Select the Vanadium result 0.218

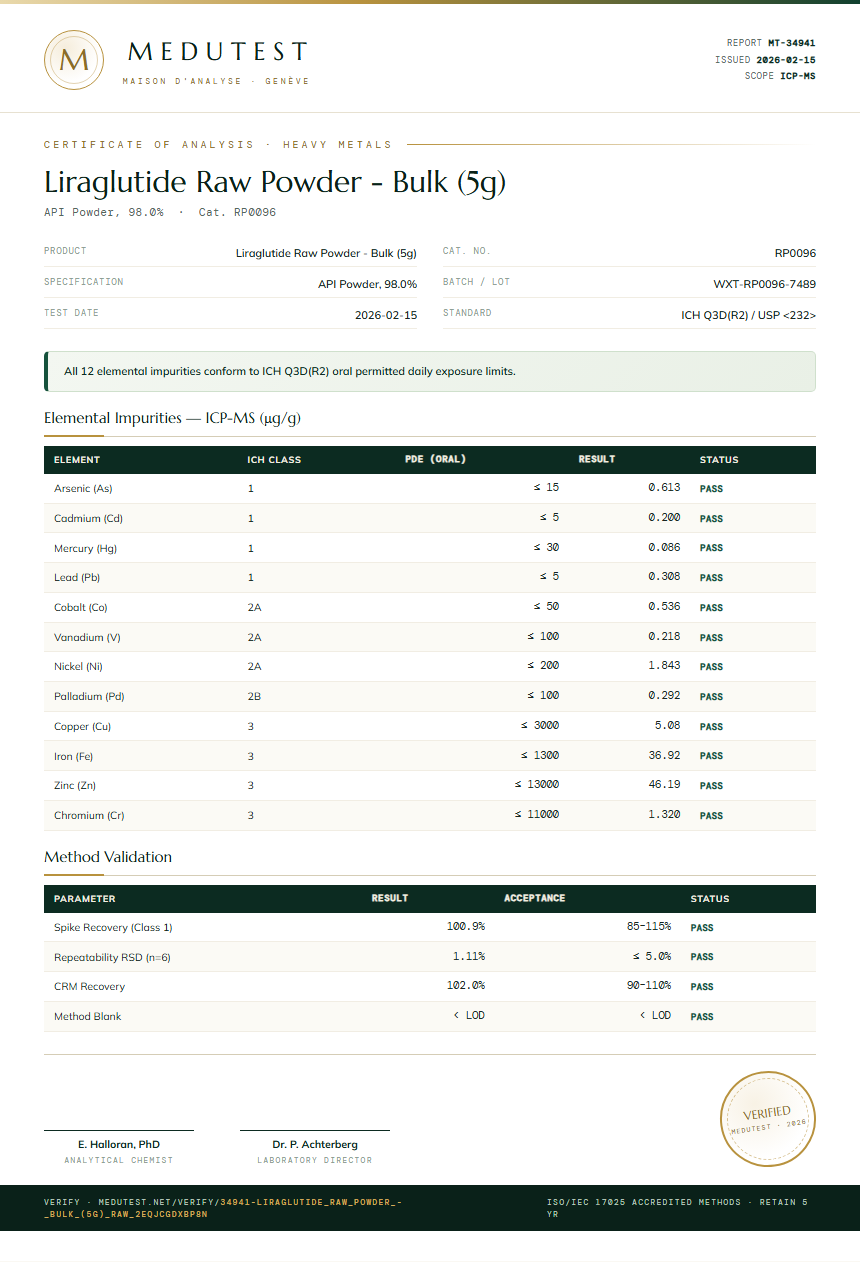[x=664, y=637]
